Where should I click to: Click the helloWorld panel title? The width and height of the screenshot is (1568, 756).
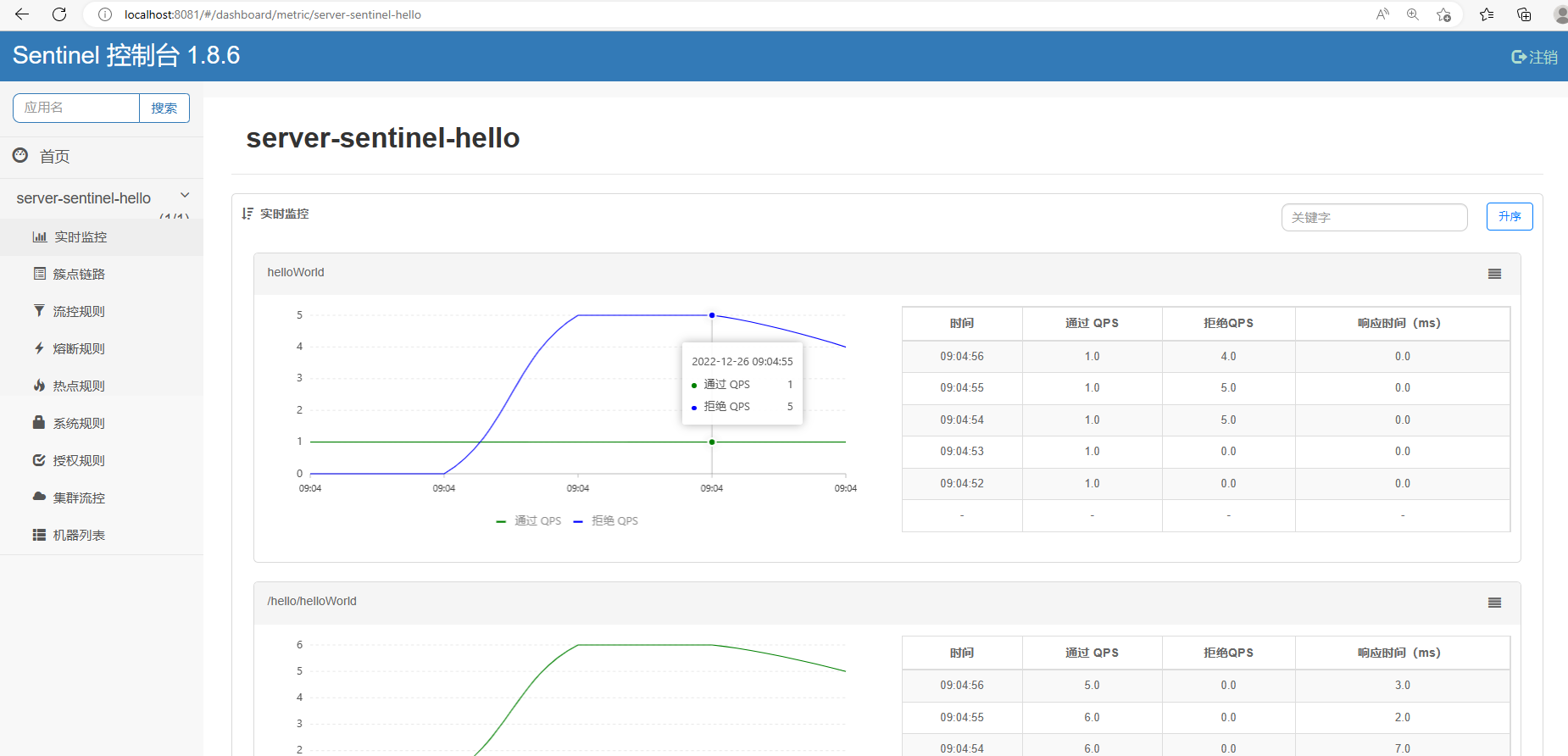(x=296, y=272)
